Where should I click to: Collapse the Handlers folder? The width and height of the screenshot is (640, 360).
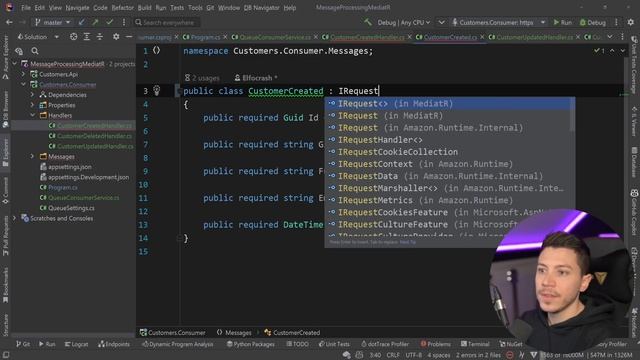[32, 116]
